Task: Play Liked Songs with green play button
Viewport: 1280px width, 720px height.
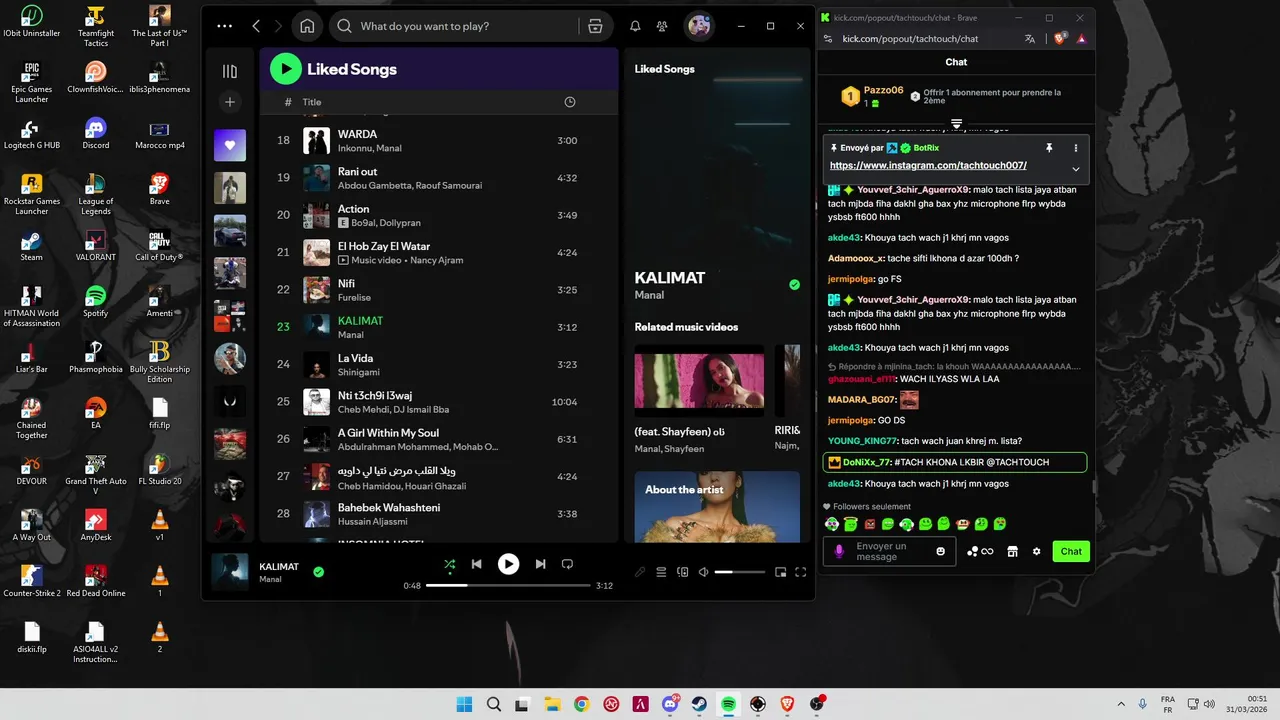Action: coord(286,69)
